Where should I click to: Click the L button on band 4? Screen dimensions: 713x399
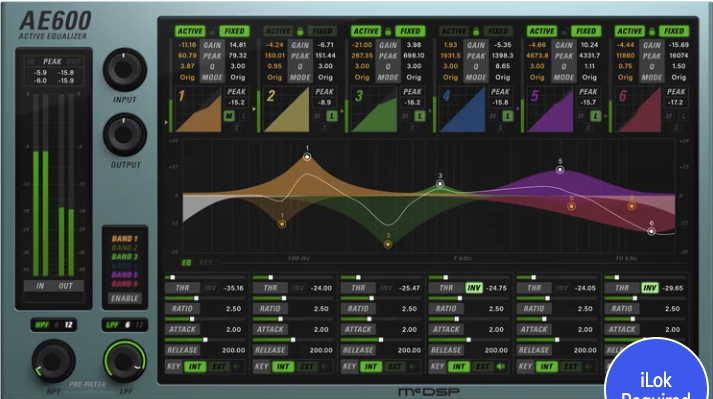pos(507,116)
